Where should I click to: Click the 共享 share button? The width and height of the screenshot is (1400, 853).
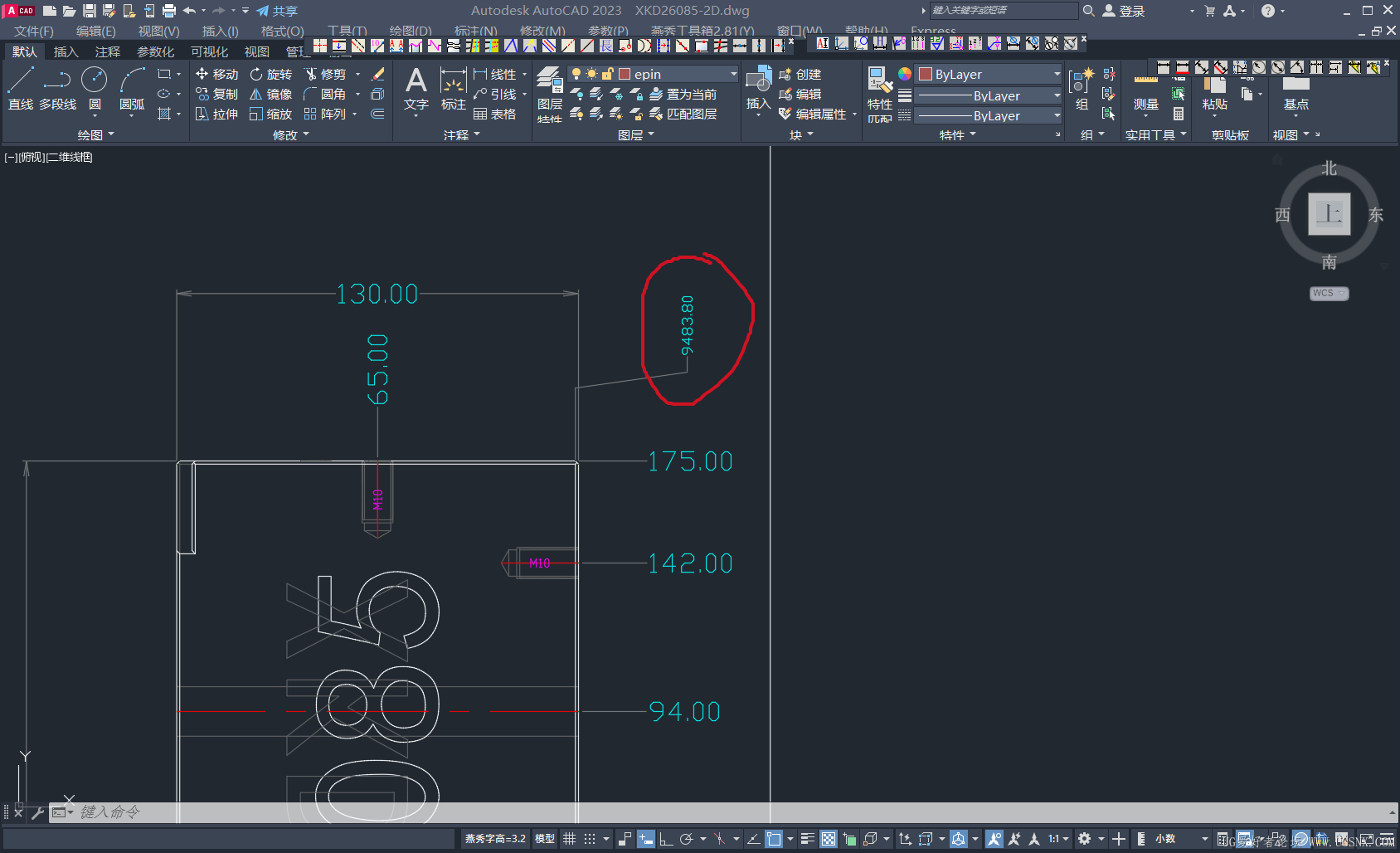277,11
